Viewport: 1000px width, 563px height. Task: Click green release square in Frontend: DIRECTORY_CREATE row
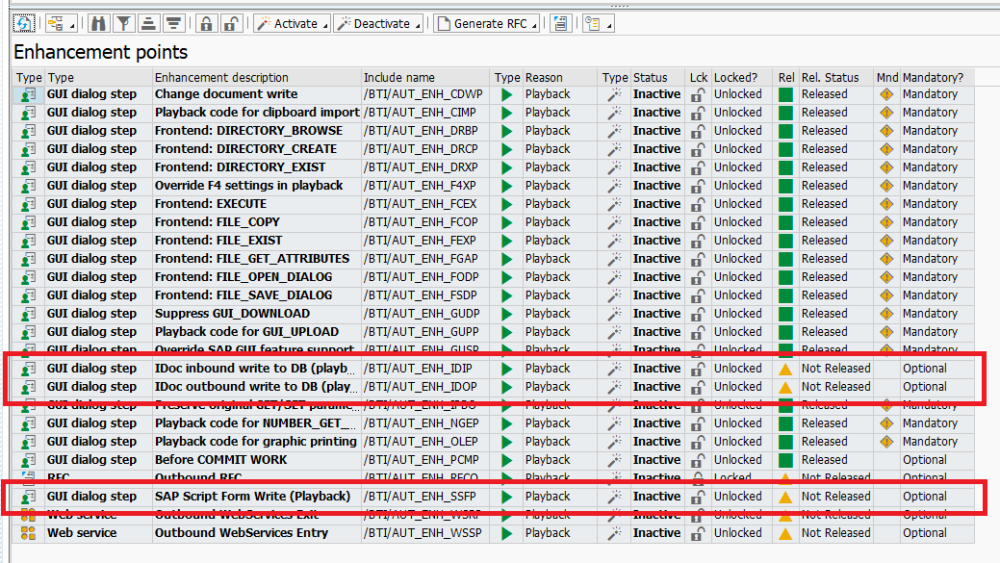[786, 149]
